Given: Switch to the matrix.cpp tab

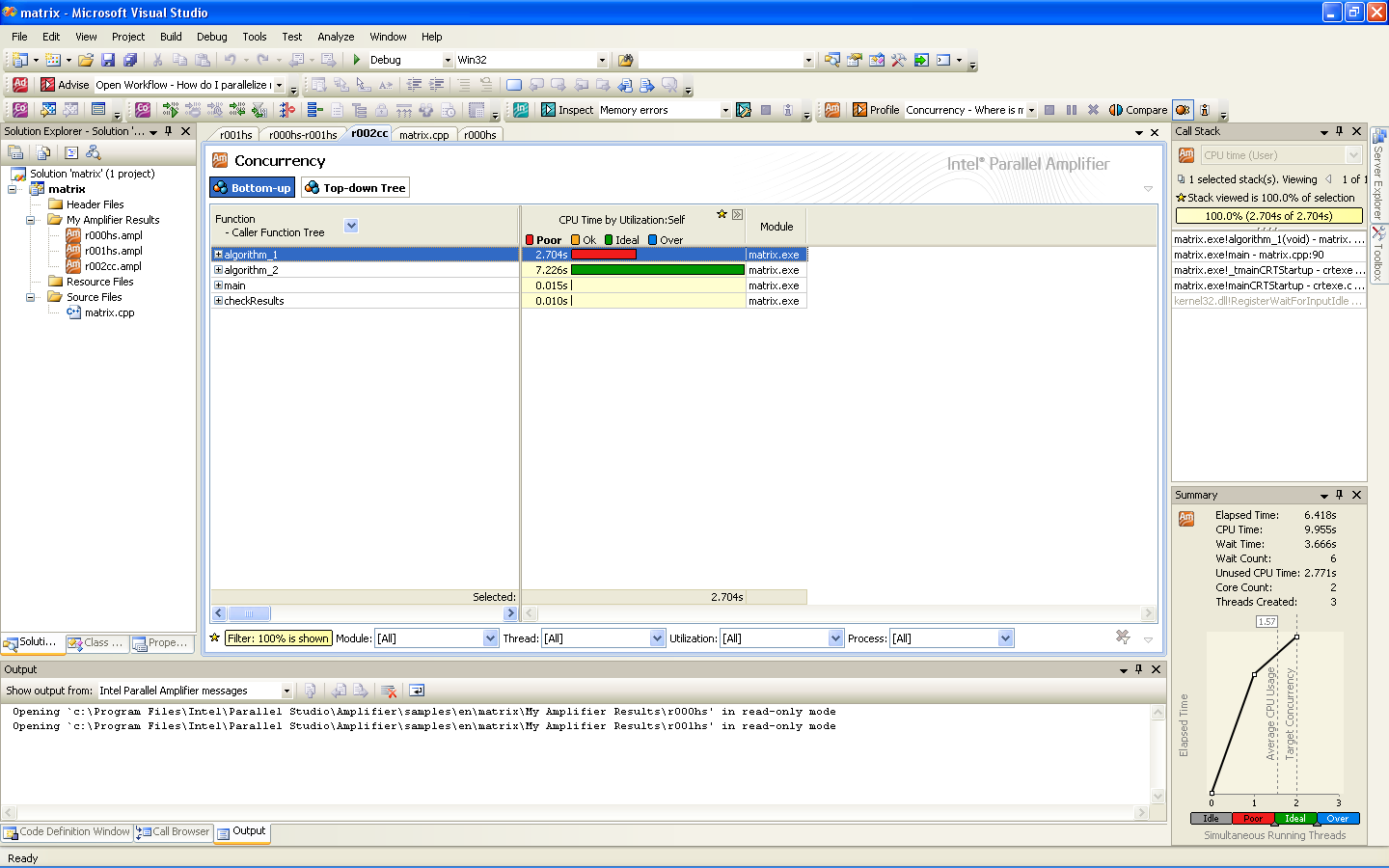Looking at the screenshot, I should (x=423, y=135).
